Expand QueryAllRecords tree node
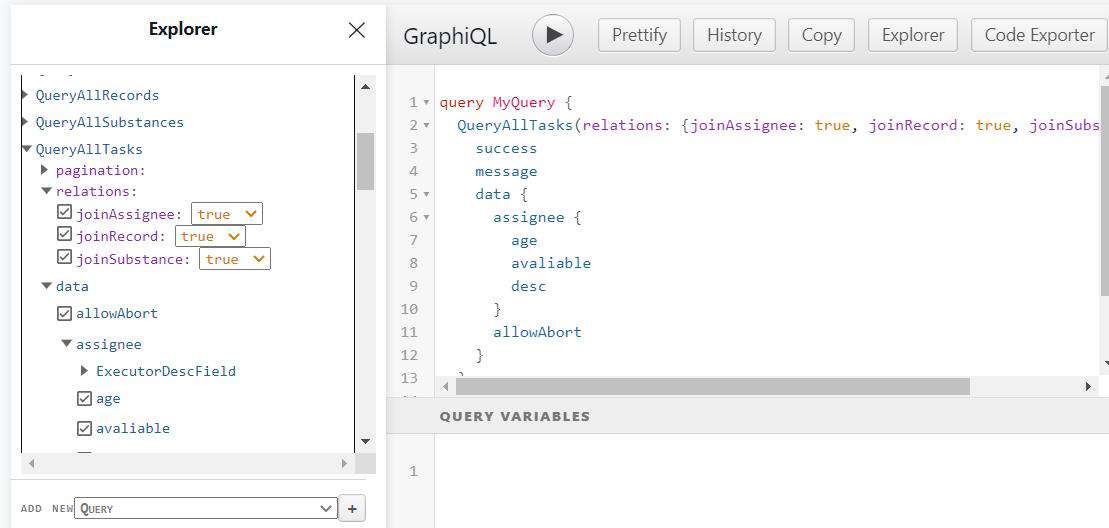Viewport: 1109px width, 528px height. (x=25, y=95)
